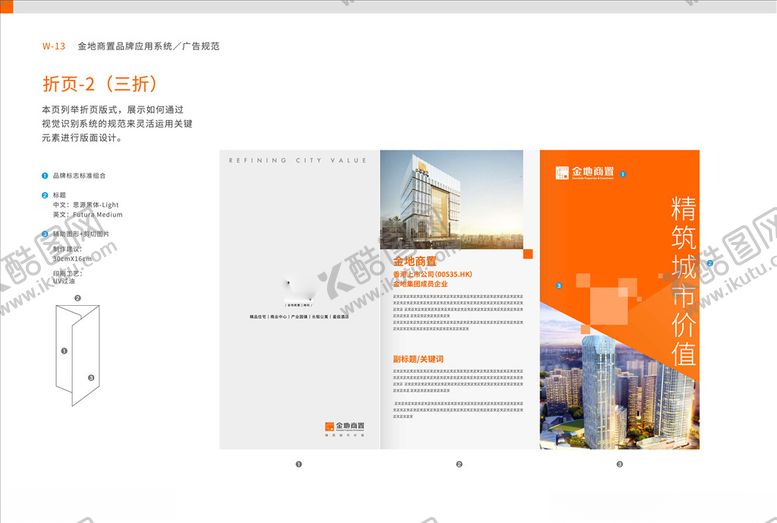This screenshot has height=523, width=777.
Task: Click the text 金地集团成员企业
Action: [420, 284]
